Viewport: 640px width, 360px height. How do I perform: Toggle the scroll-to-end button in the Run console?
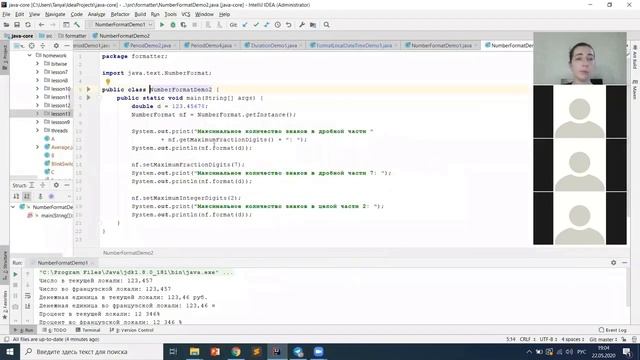[x=28, y=306]
